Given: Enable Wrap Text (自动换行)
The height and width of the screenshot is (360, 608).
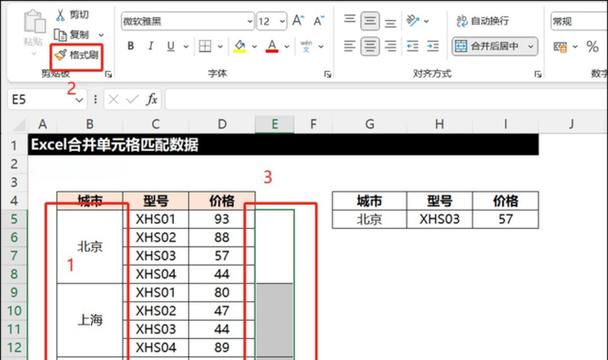Looking at the screenshot, I should click(x=483, y=21).
